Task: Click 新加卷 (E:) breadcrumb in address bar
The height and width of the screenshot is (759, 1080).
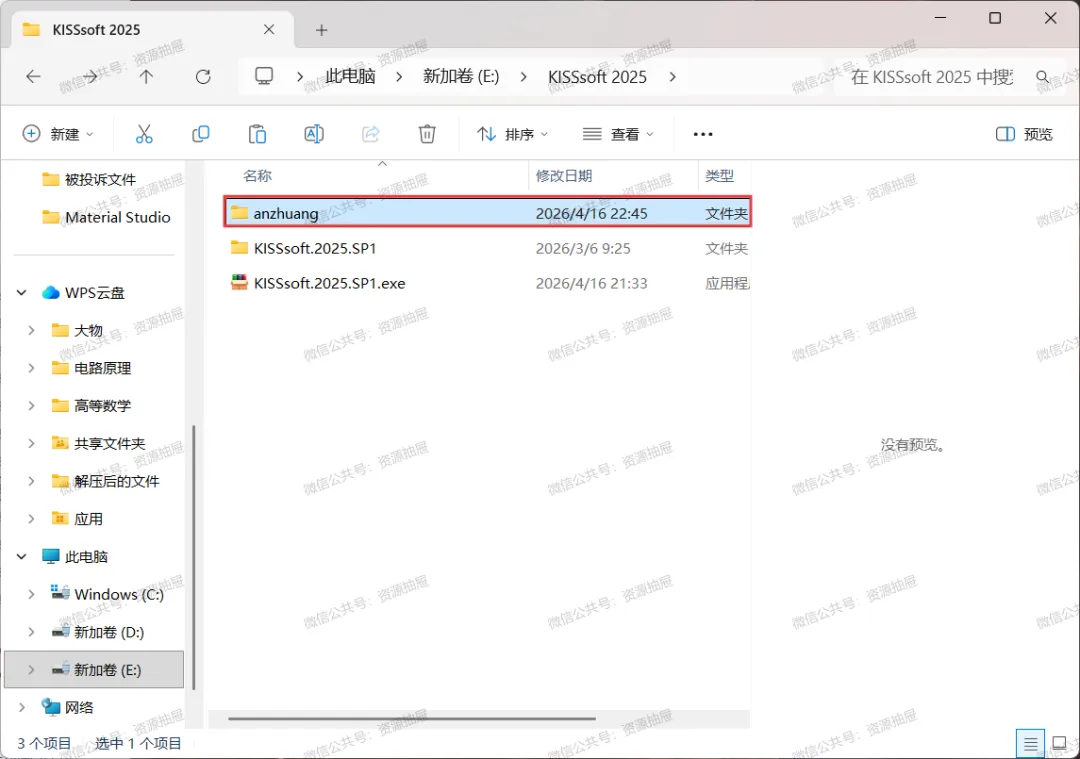Action: click(461, 76)
